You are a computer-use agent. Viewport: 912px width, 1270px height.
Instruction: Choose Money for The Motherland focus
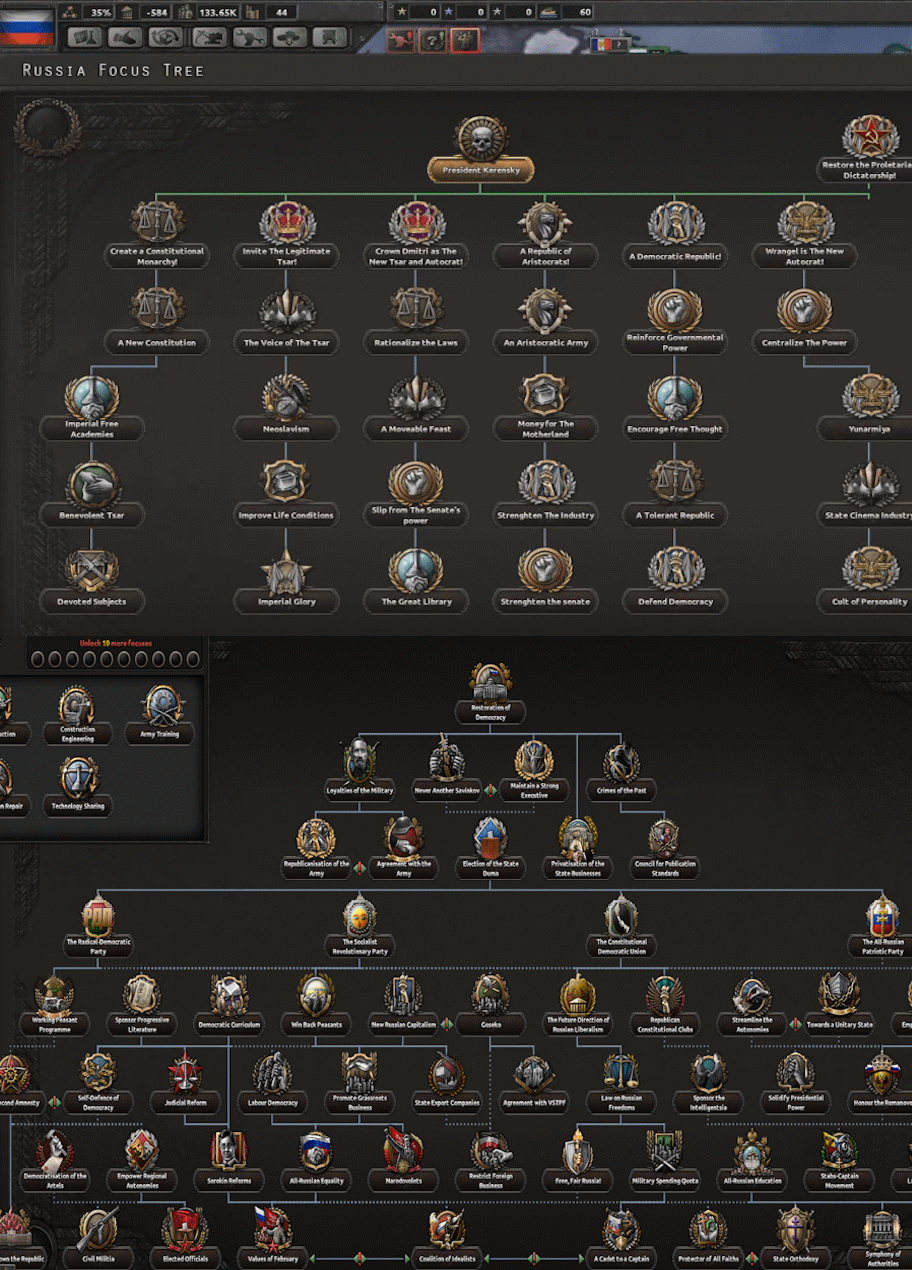click(x=545, y=407)
